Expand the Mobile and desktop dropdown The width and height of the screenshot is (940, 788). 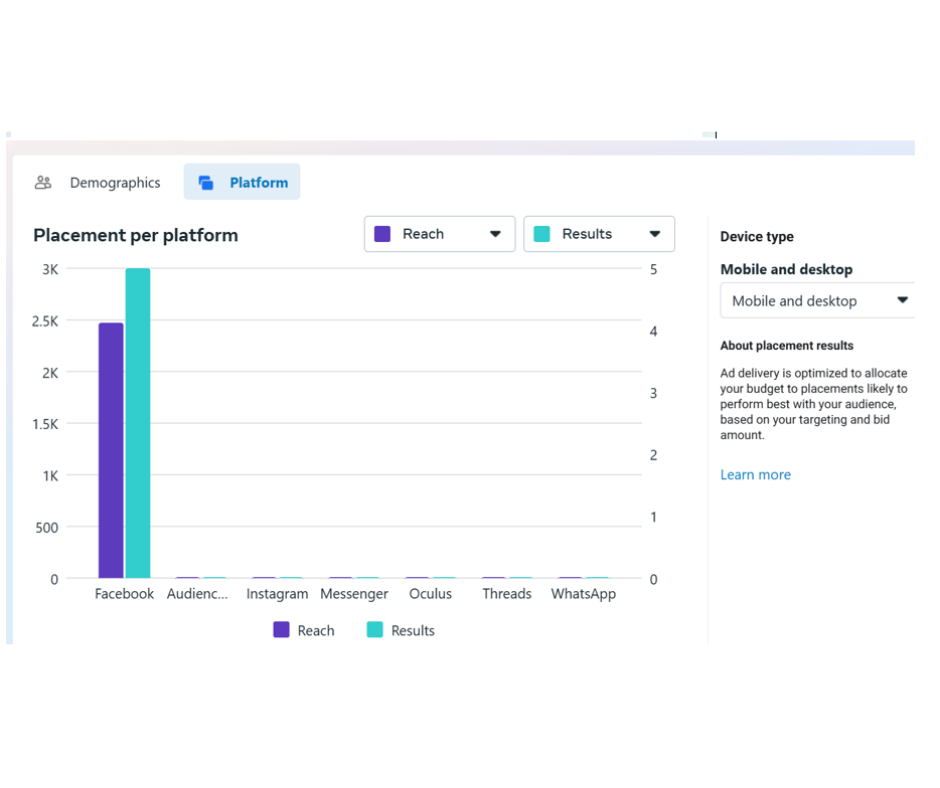point(818,301)
